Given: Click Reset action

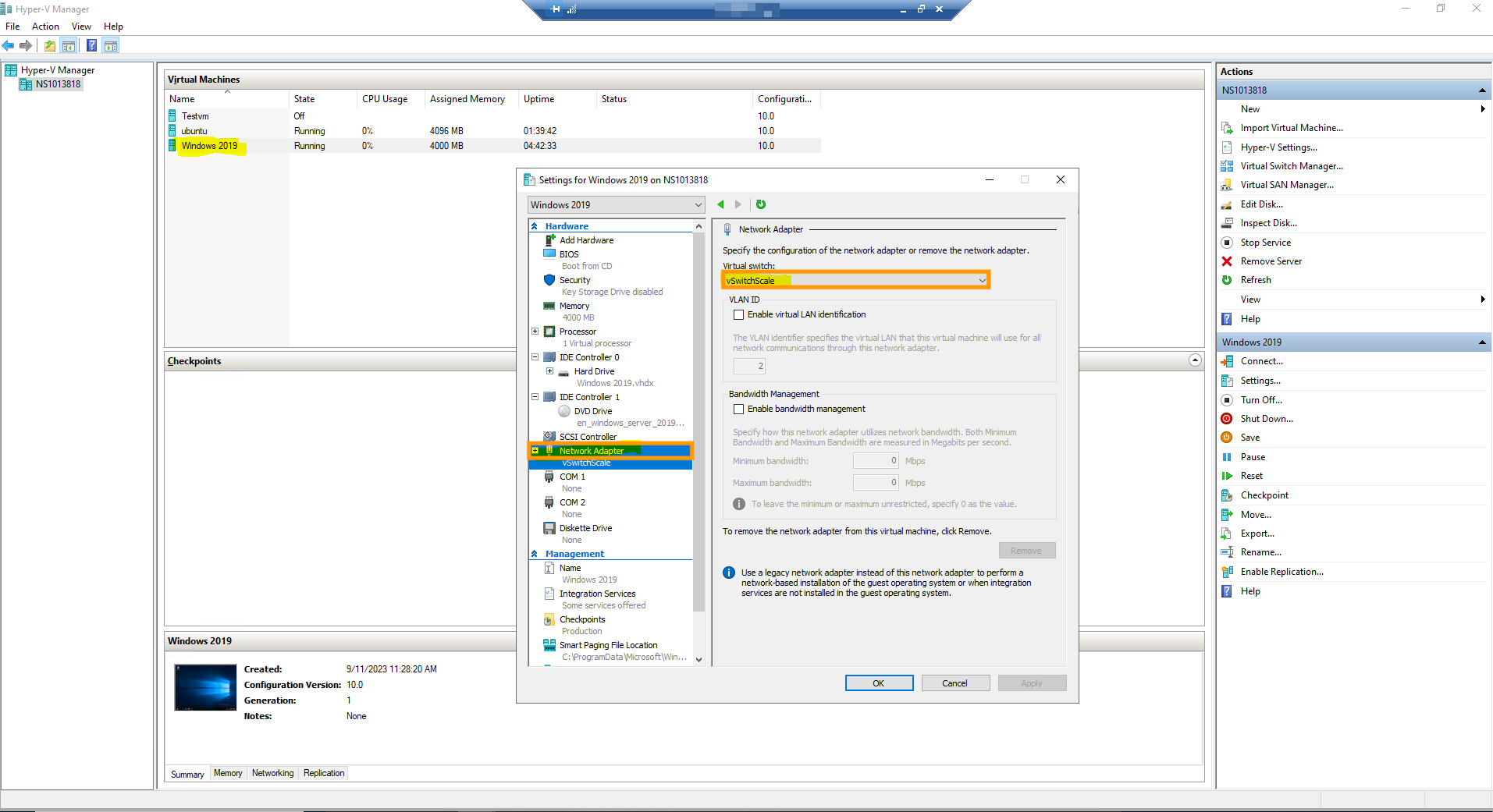Looking at the screenshot, I should click(1251, 476).
